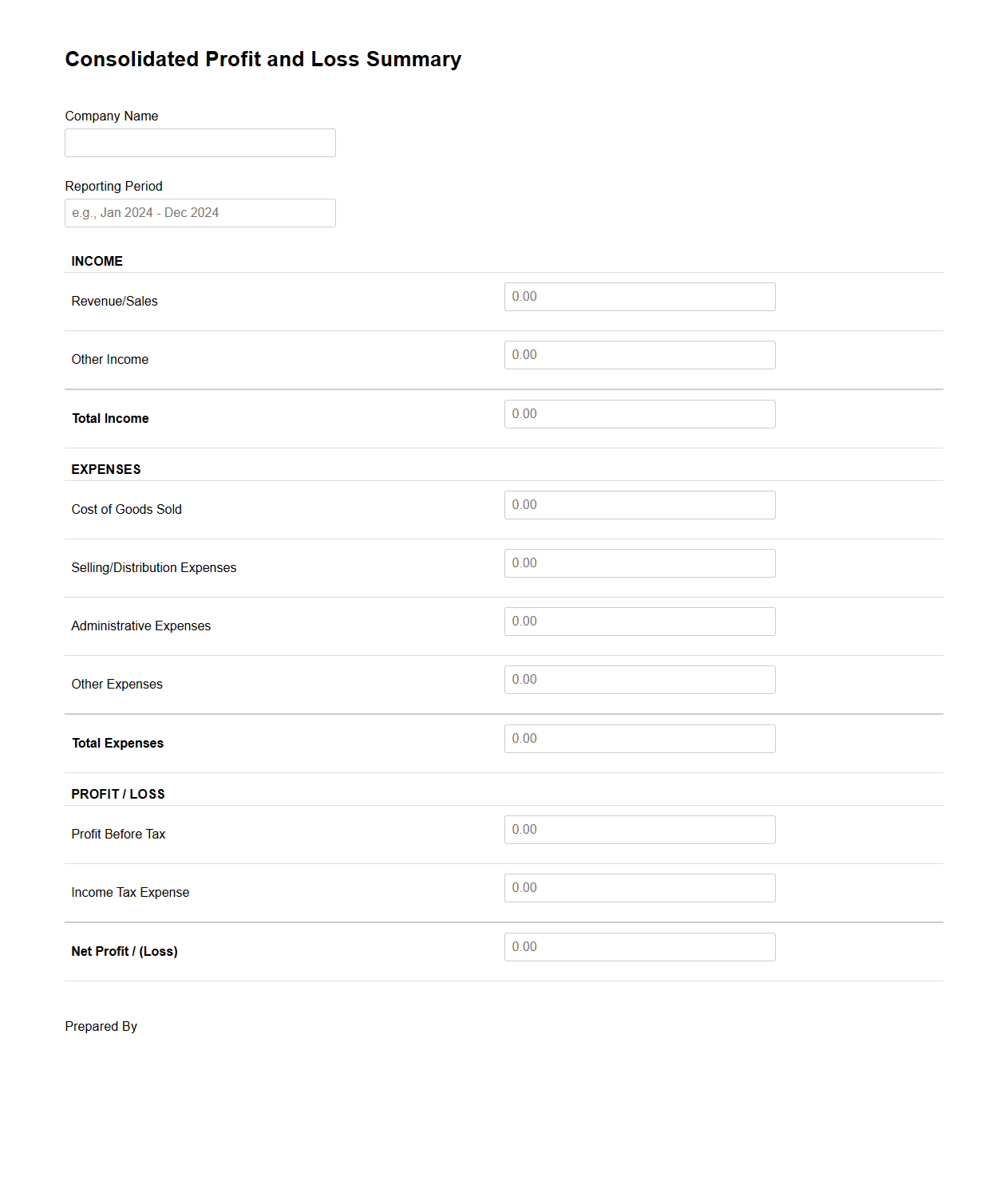The height and width of the screenshot is (1188, 1008).
Task: Select the EXPENSES section header
Action: tap(105, 469)
